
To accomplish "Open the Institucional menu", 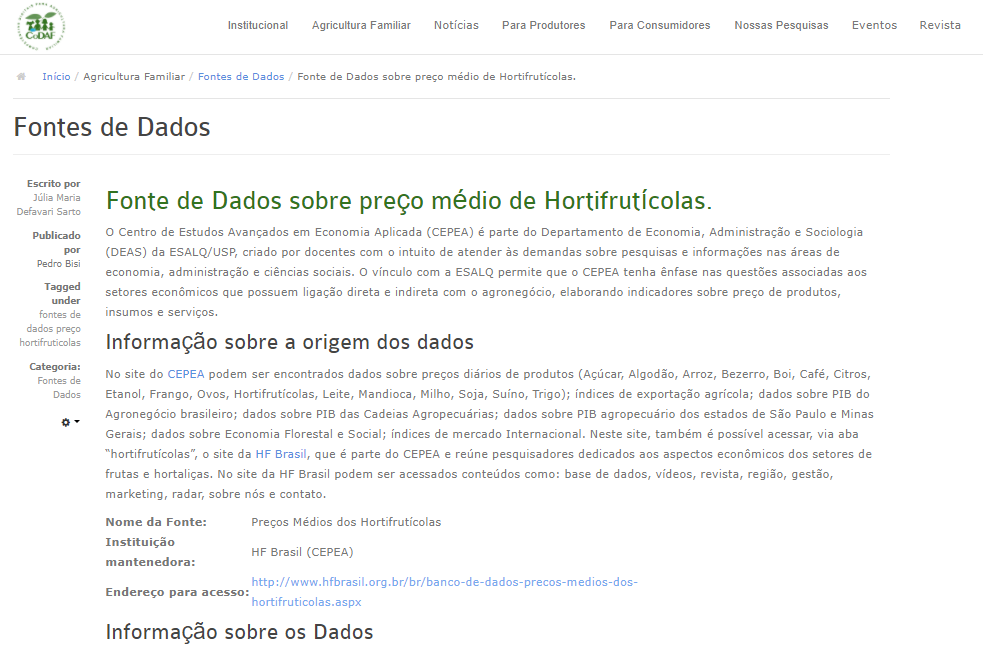I will click(258, 26).
